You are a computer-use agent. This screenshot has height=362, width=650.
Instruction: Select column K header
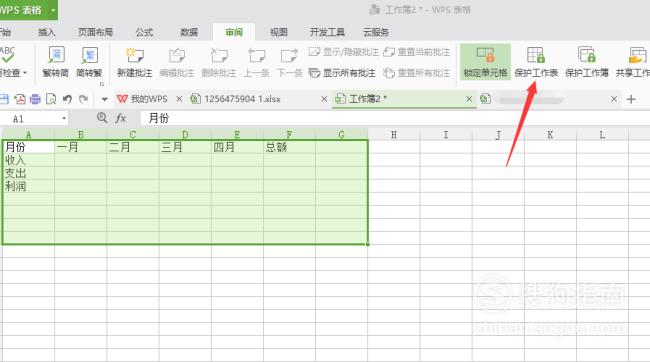[x=550, y=135]
